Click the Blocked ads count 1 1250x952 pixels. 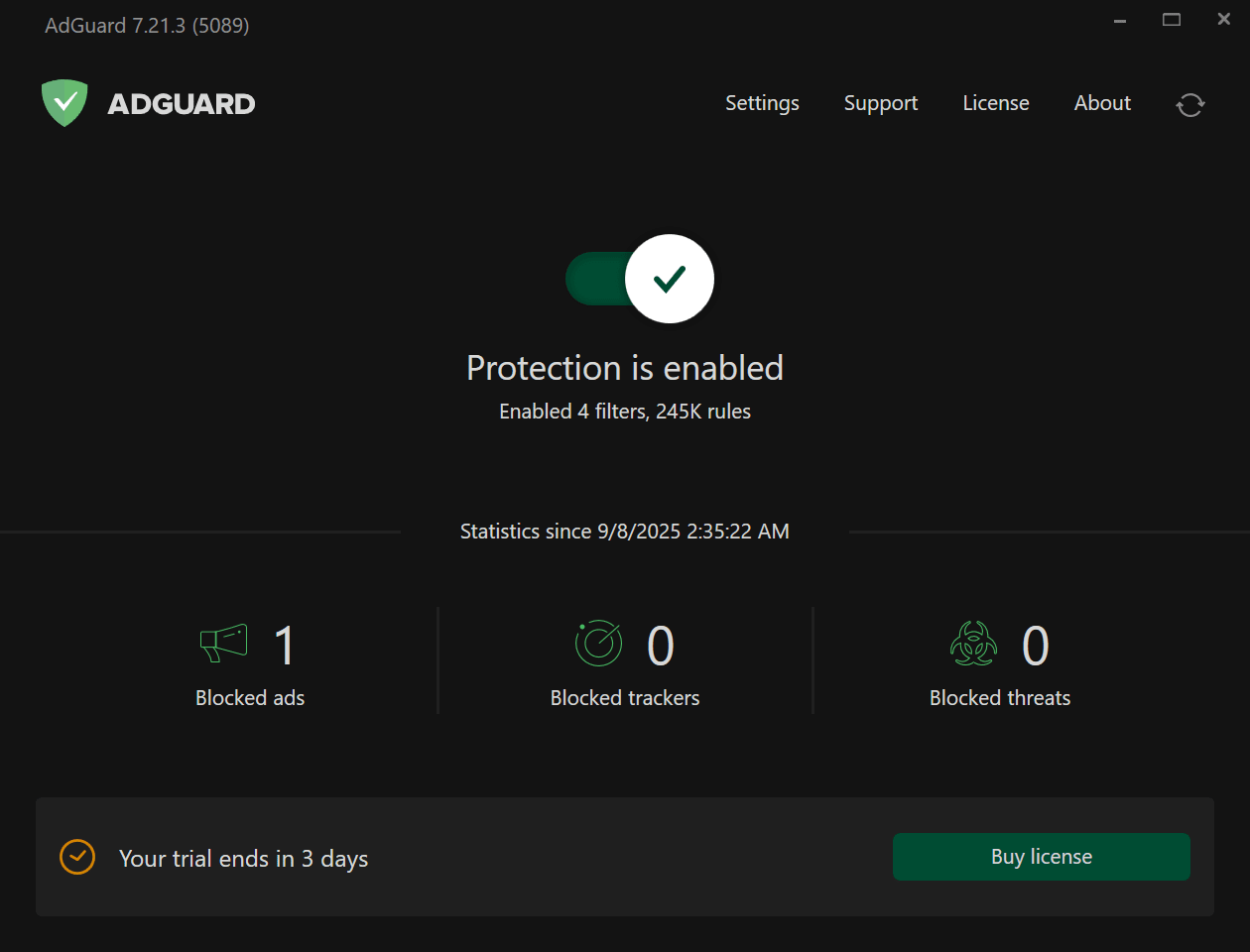tap(285, 646)
